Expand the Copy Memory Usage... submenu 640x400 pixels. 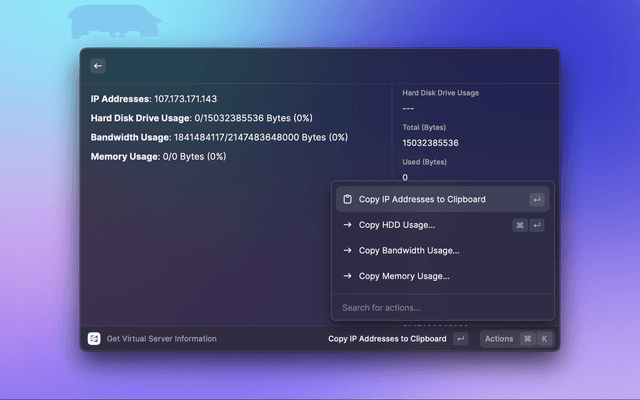click(x=404, y=276)
